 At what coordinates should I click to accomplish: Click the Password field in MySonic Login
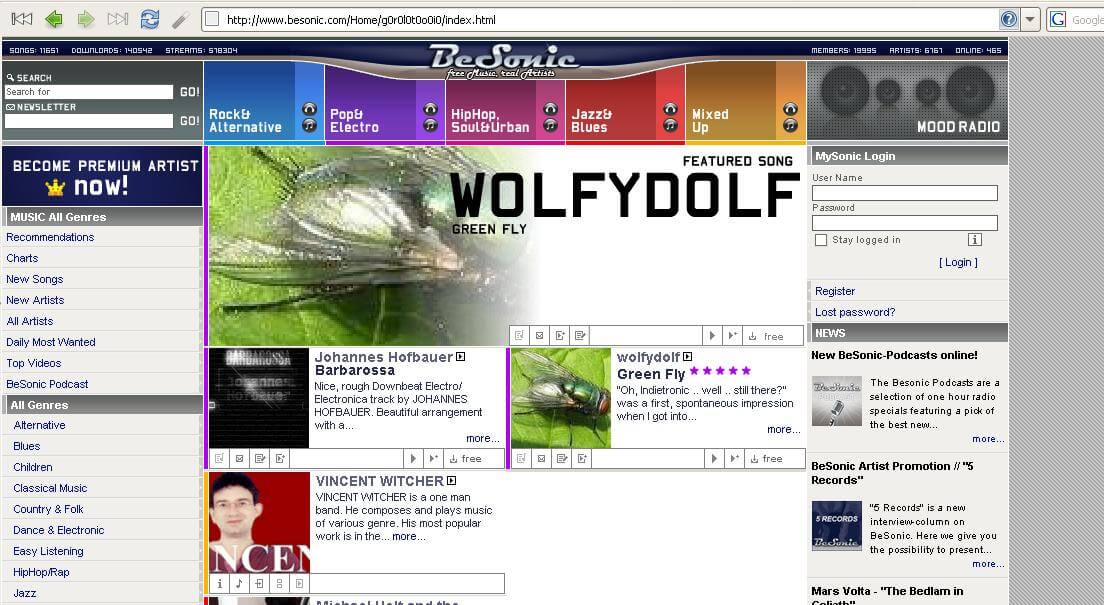coord(905,223)
